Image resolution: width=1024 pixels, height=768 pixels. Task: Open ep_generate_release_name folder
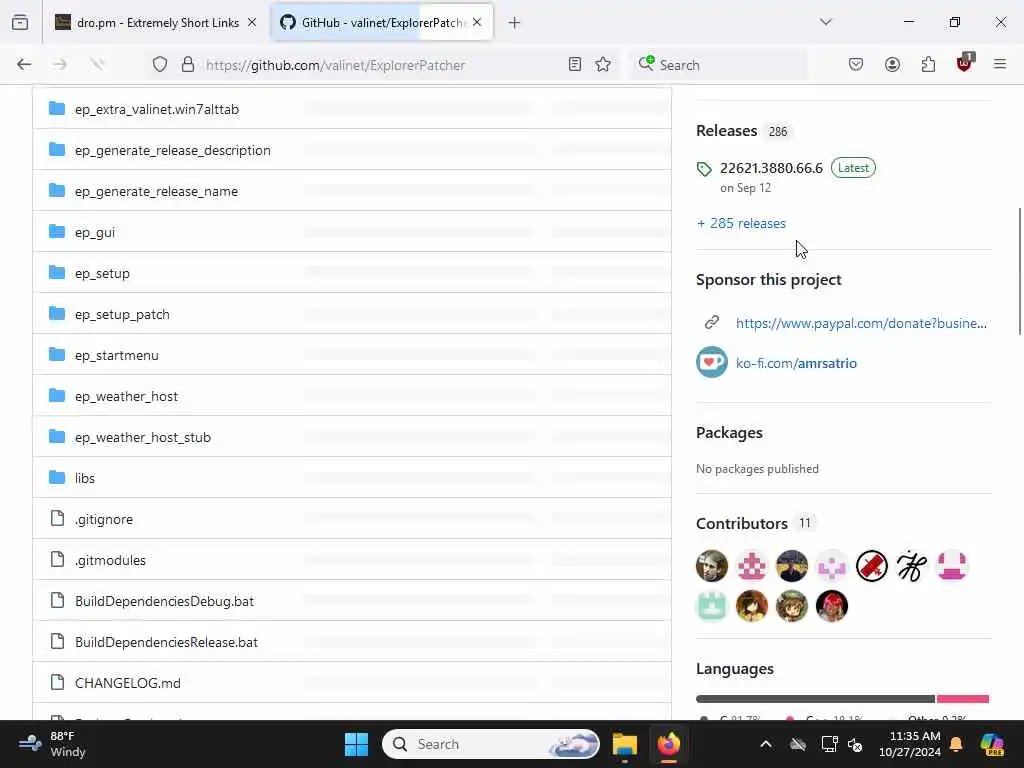pyautogui.click(x=156, y=191)
